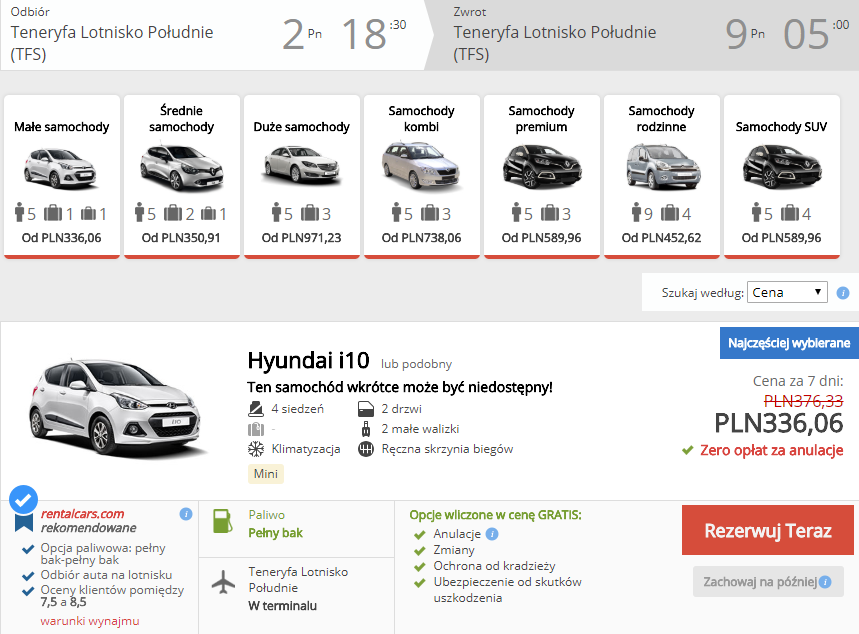Select the Samochody rodzinne category
Screen dimensions: 859x634
pyautogui.click(x=661, y=176)
